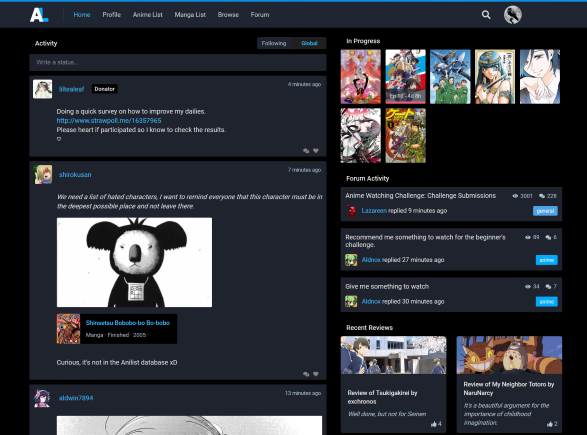Open shirokusan's username link
587x435 pixels.
point(75,174)
